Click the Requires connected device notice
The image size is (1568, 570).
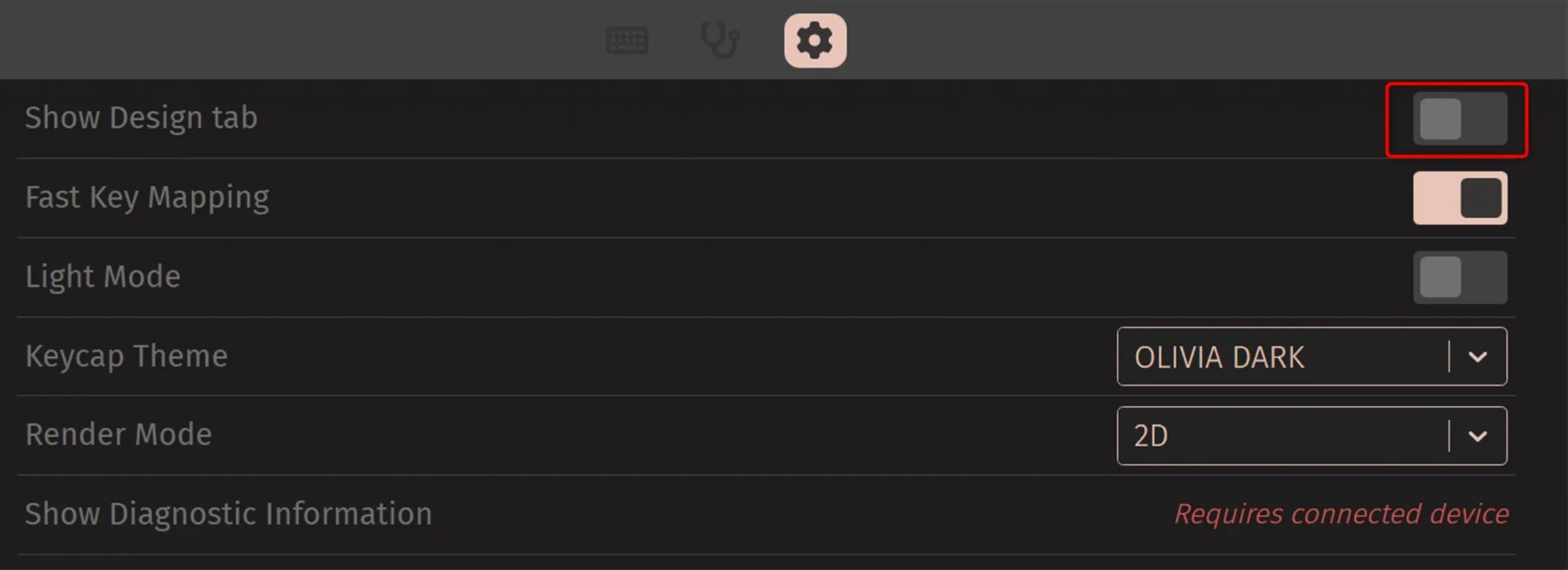(1341, 514)
